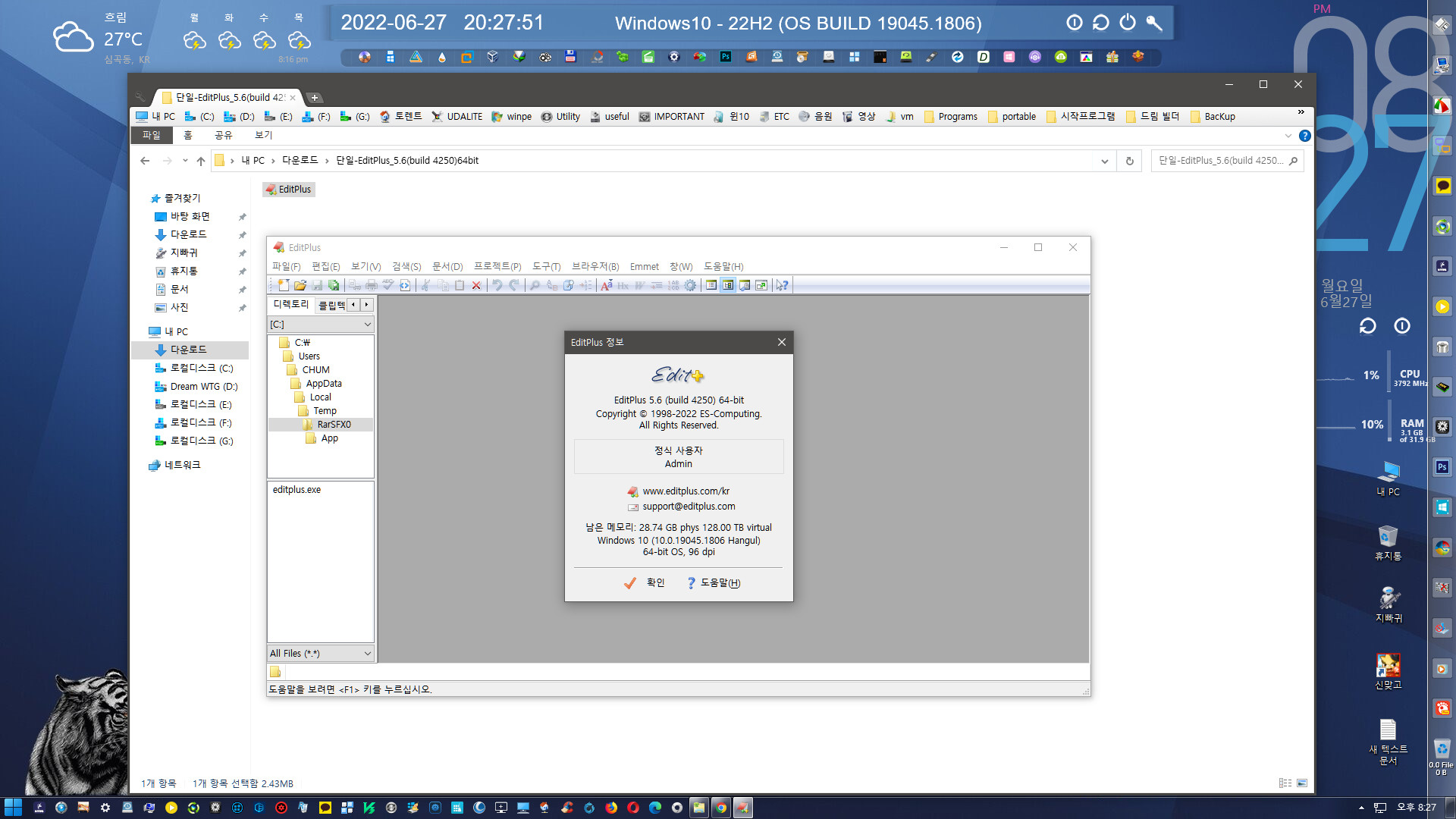Click the Hx hex viewer icon
This screenshot has height=819, width=1456.
pyautogui.click(x=623, y=285)
